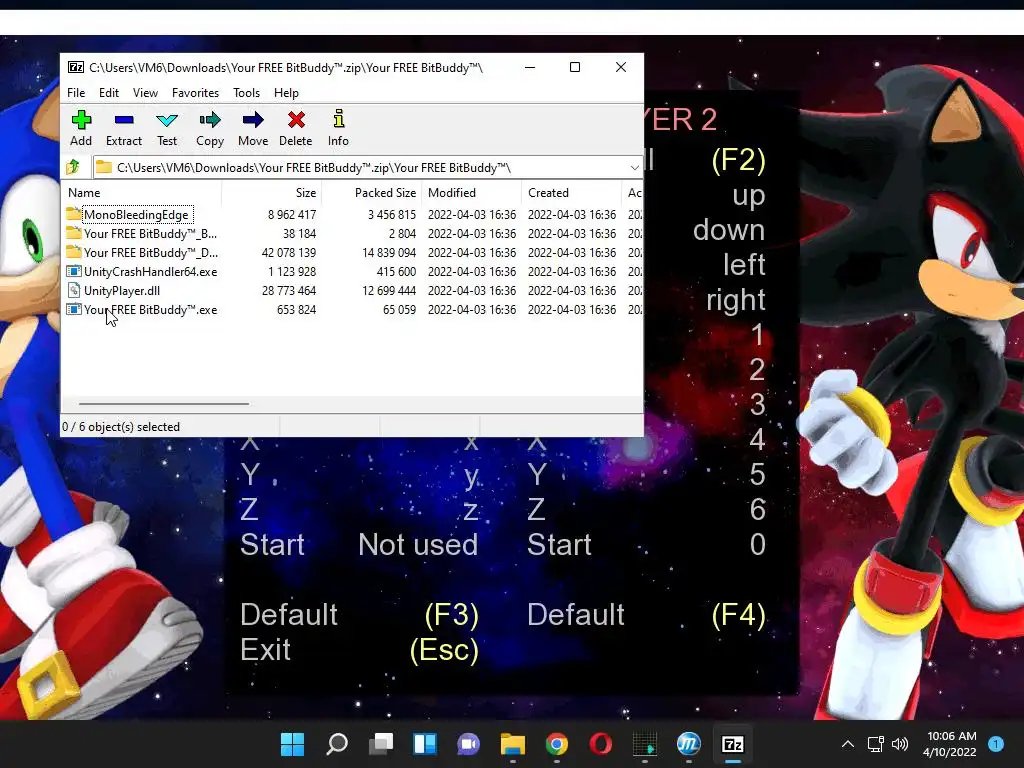The width and height of the screenshot is (1024, 768).
Task: Select Your FREE BitBuddy™.exe row
Action: click(353, 310)
